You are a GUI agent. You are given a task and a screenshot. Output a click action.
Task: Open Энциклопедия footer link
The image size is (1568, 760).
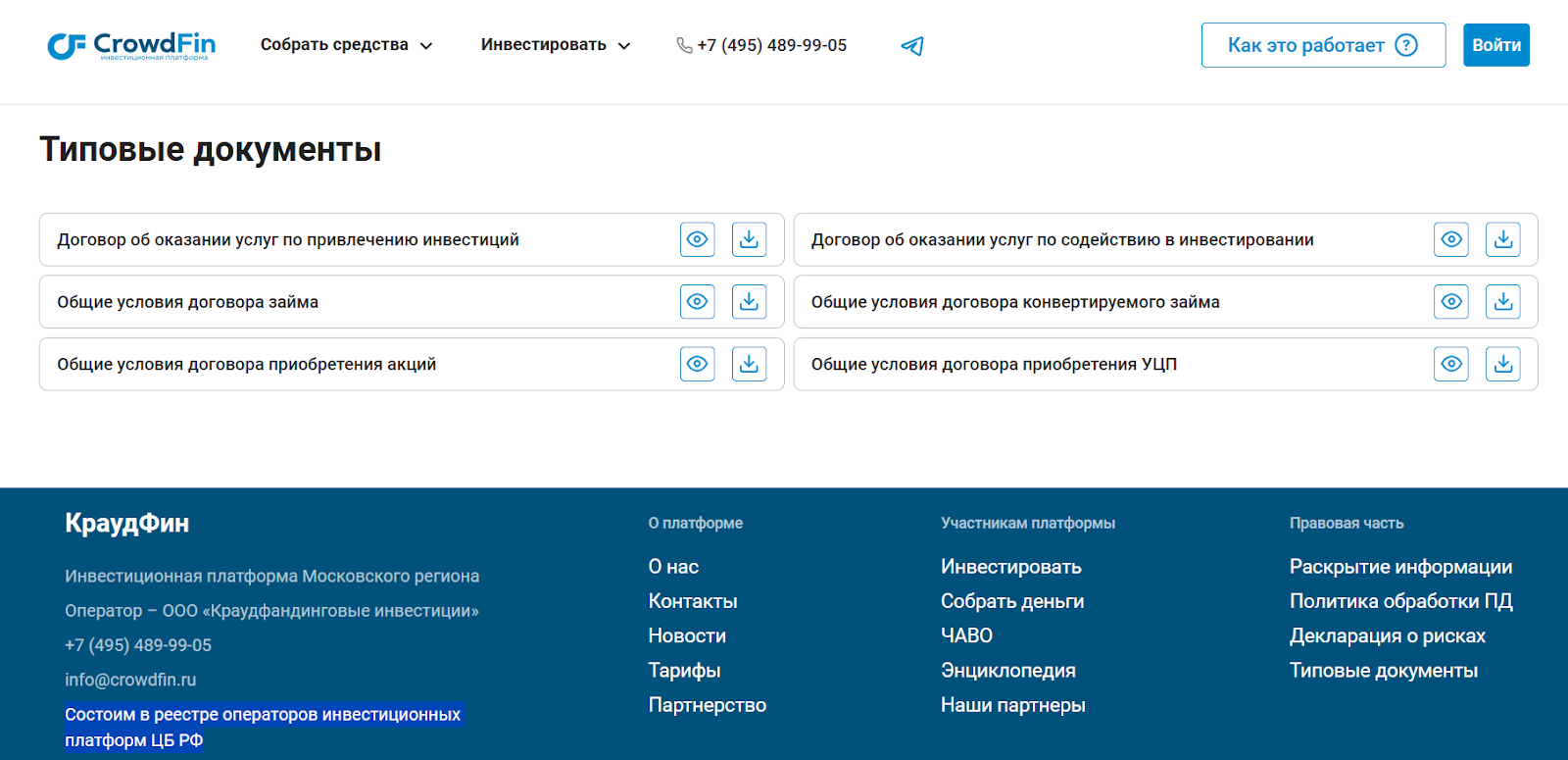tap(1008, 671)
